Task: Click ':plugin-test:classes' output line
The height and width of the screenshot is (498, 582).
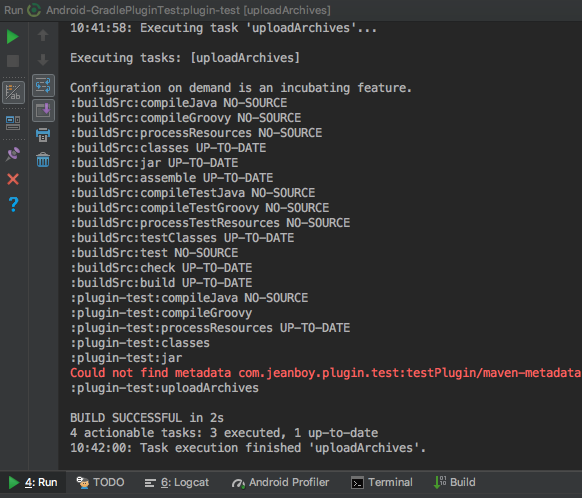Action: coord(140,343)
